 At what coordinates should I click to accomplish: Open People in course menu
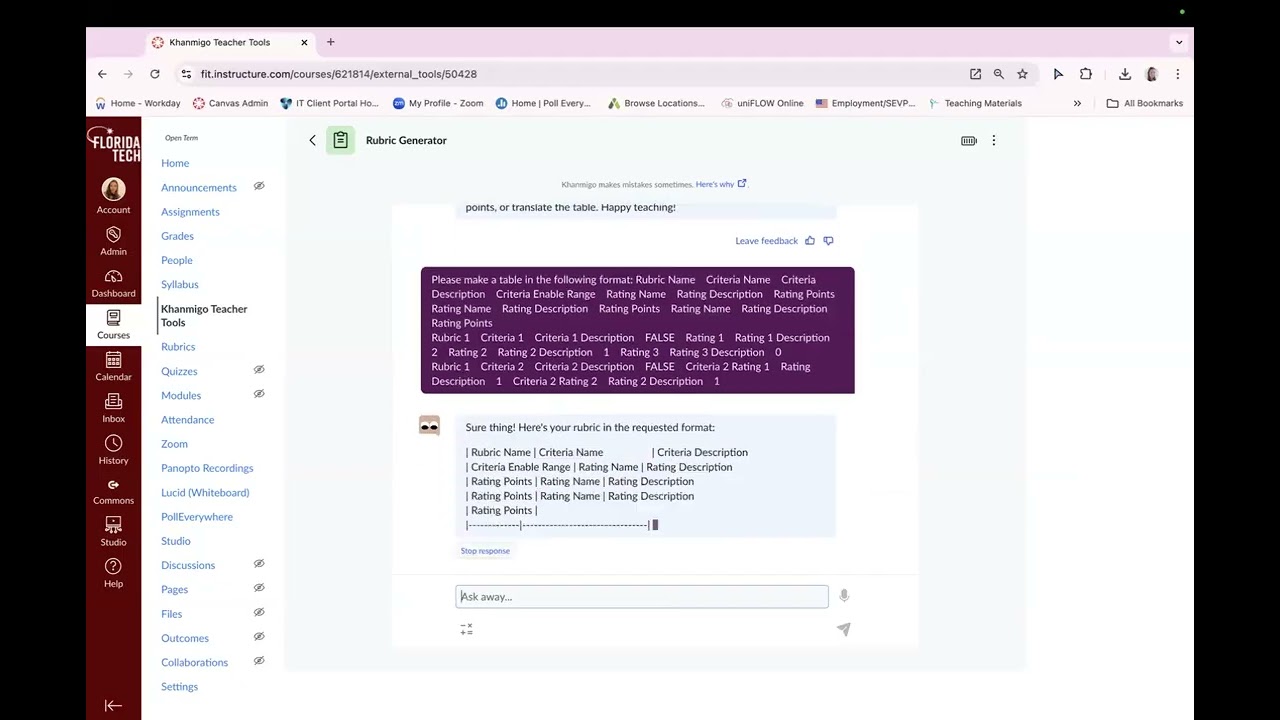[x=177, y=260]
